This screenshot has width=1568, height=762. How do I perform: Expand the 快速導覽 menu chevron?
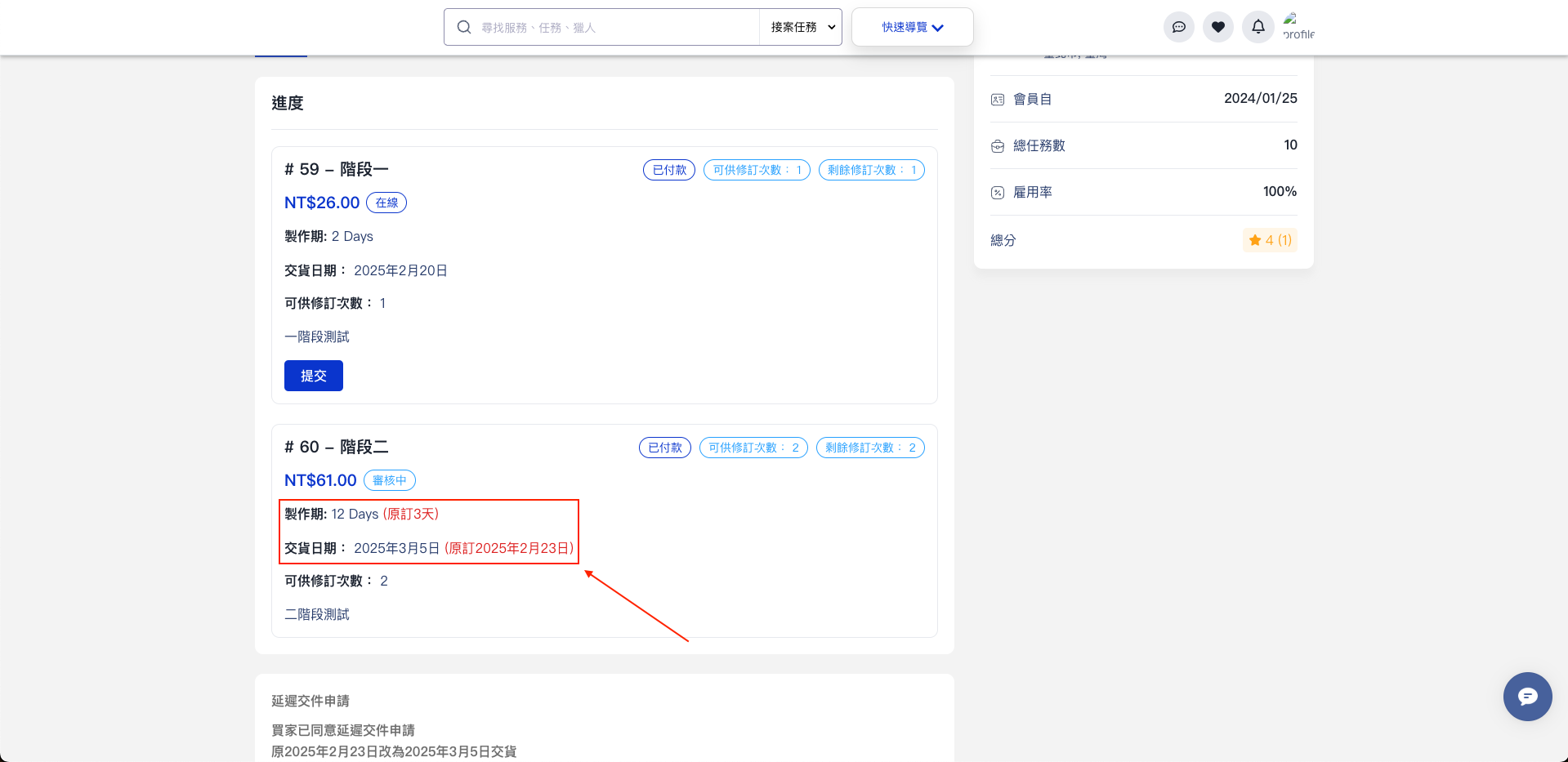click(936, 27)
